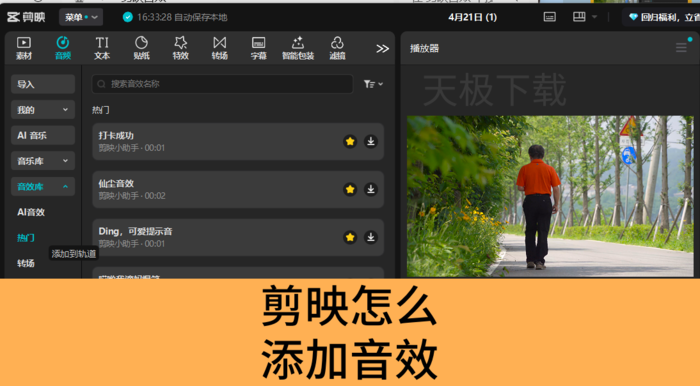Open the 贴纸 stickers tab
Image resolution: width=700 pixels, height=386 pixels.
tap(142, 48)
